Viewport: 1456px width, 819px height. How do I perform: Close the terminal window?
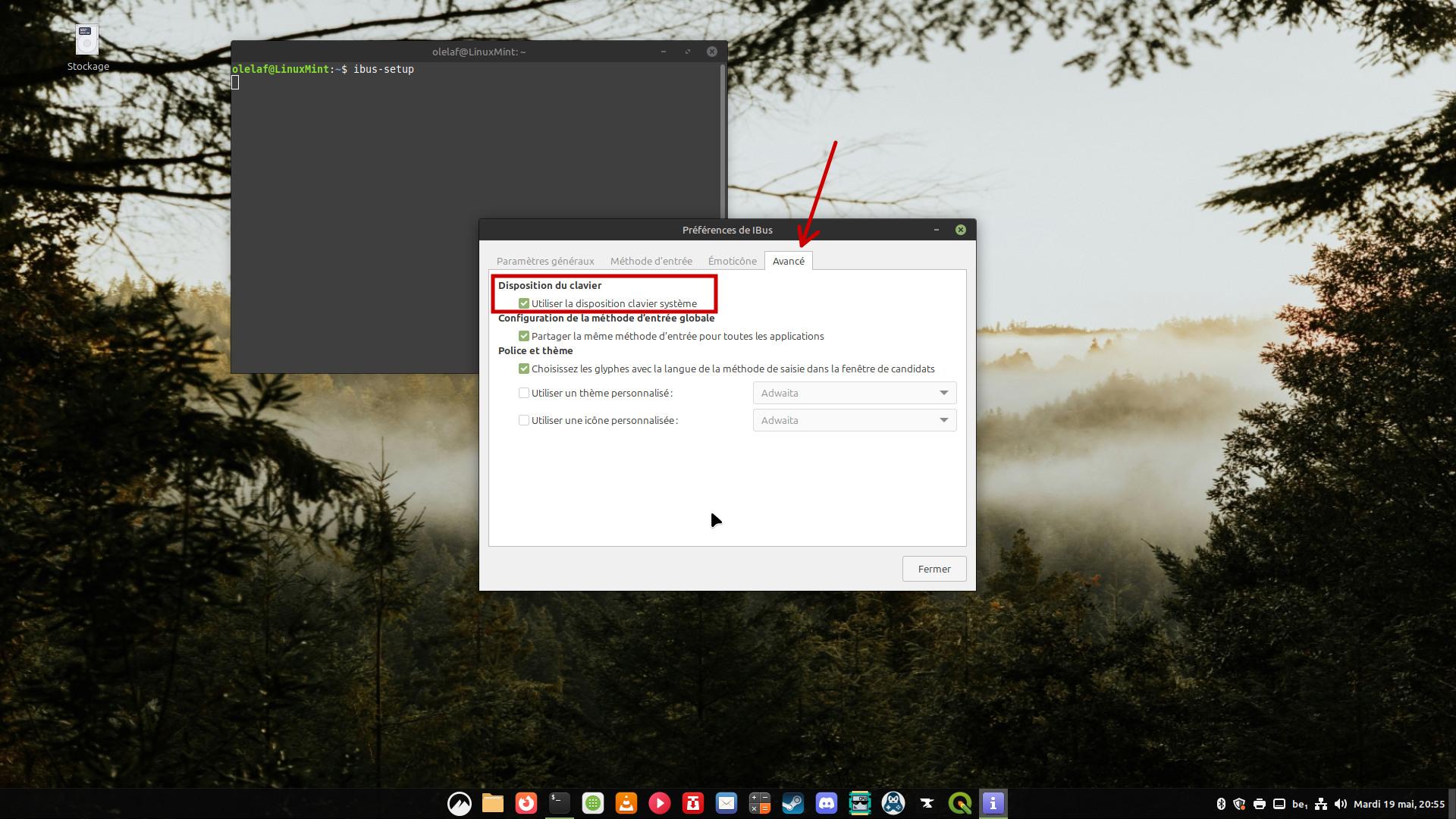point(712,52)
